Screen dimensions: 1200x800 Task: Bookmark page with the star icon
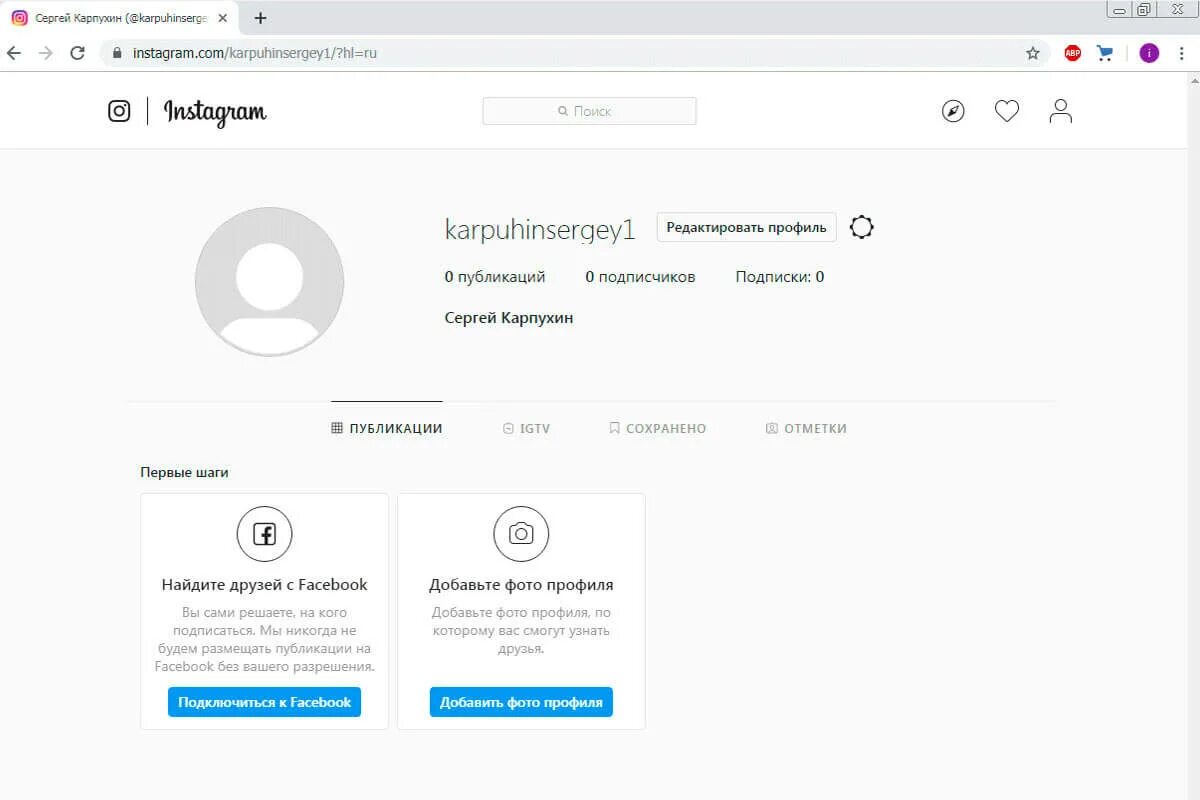(1033, 53)
